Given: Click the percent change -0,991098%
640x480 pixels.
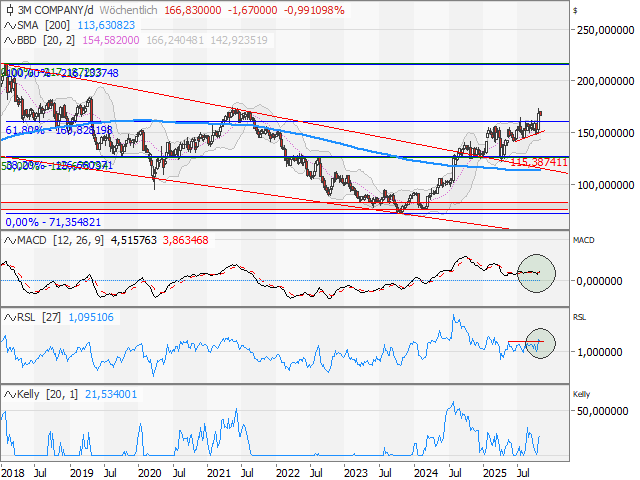Looking at the screenshot, I should 314,10.
